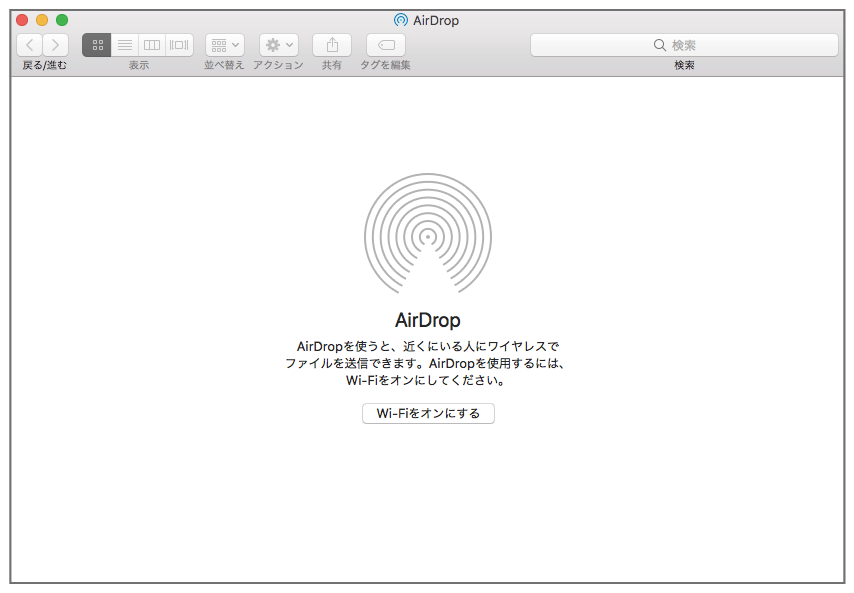Switch to list view
This screenshot has width=854, height=593.
125,45
